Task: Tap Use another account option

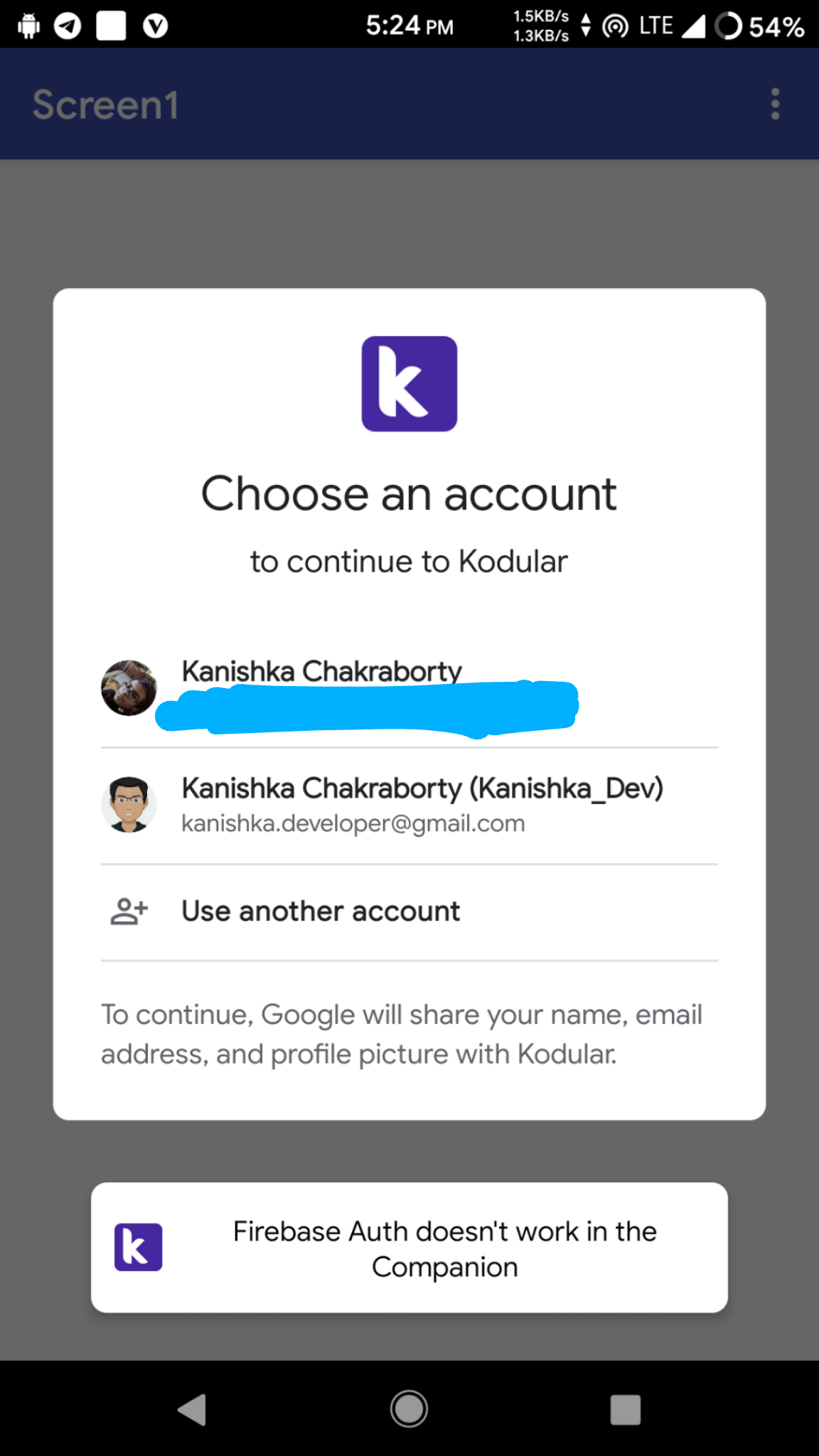Action: [x=321, y=911]
